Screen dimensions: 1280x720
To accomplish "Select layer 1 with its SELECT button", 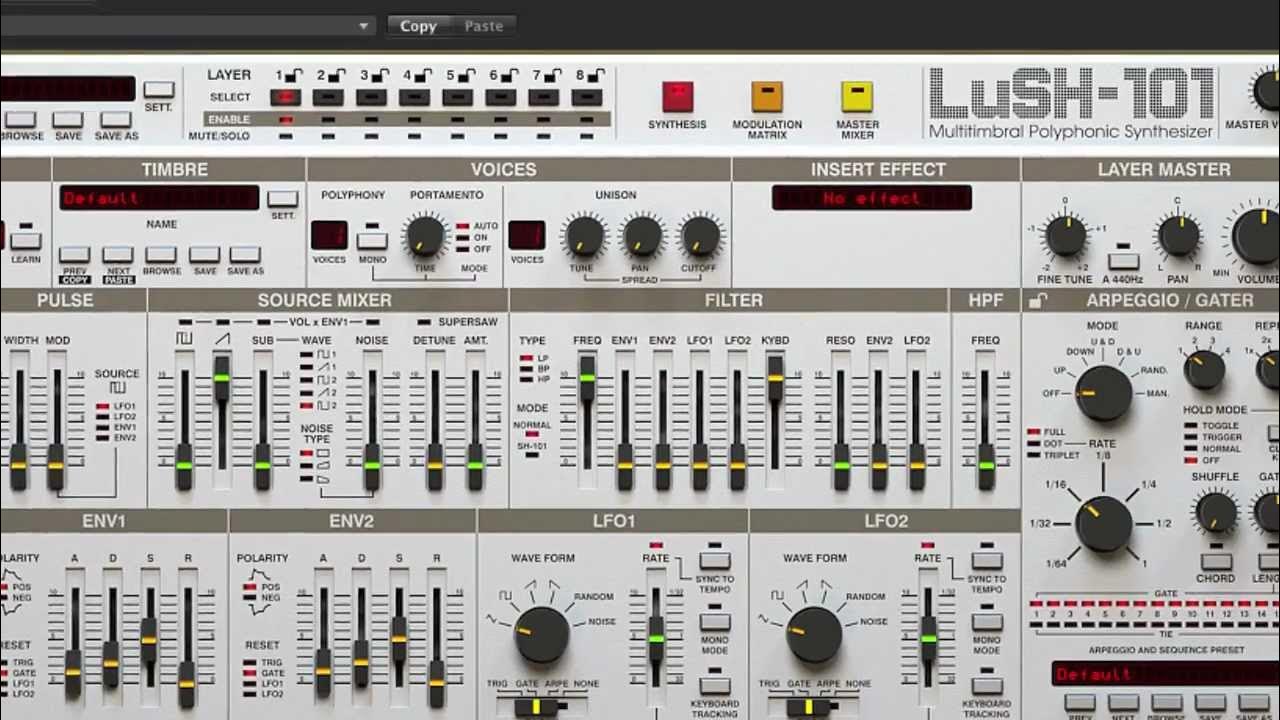I will [x=285, y=97].
